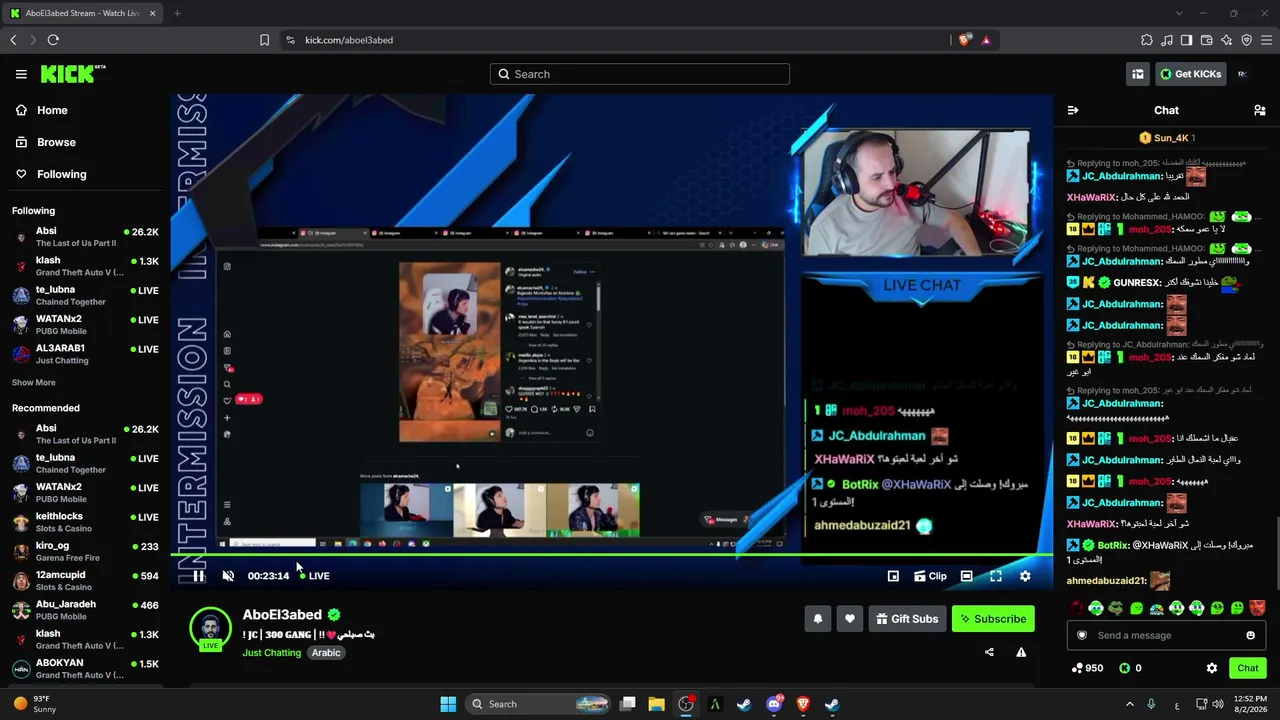Open Abu_Jaradeh channel in Recommended
The image size is (1280, 720).
[x=85, y=610]
